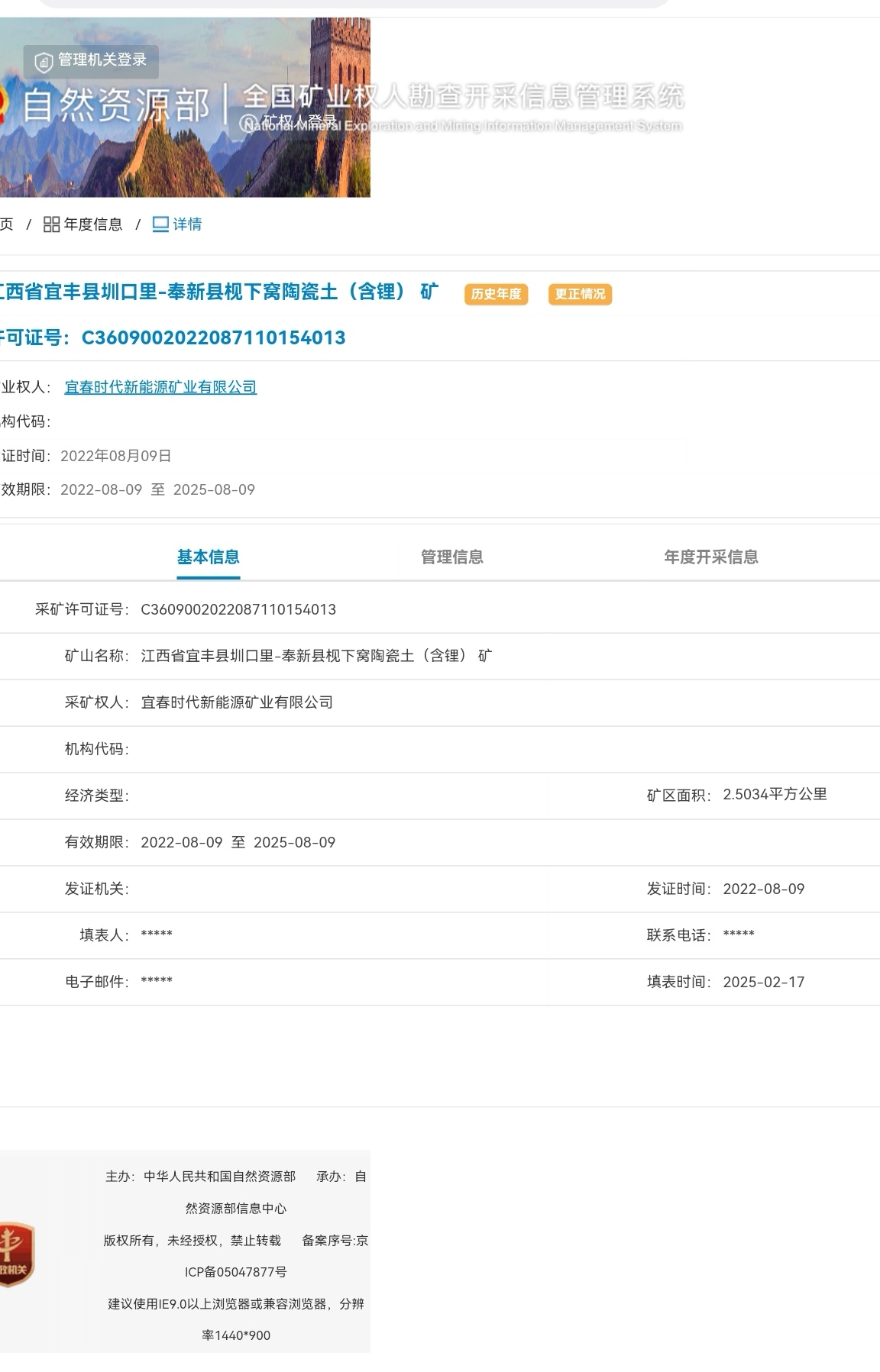Viewport: 880px width, 1372px height.
Task: Click the 全国矿业权人勘查开采信息管理系统 system title
Action: point(463,96)
